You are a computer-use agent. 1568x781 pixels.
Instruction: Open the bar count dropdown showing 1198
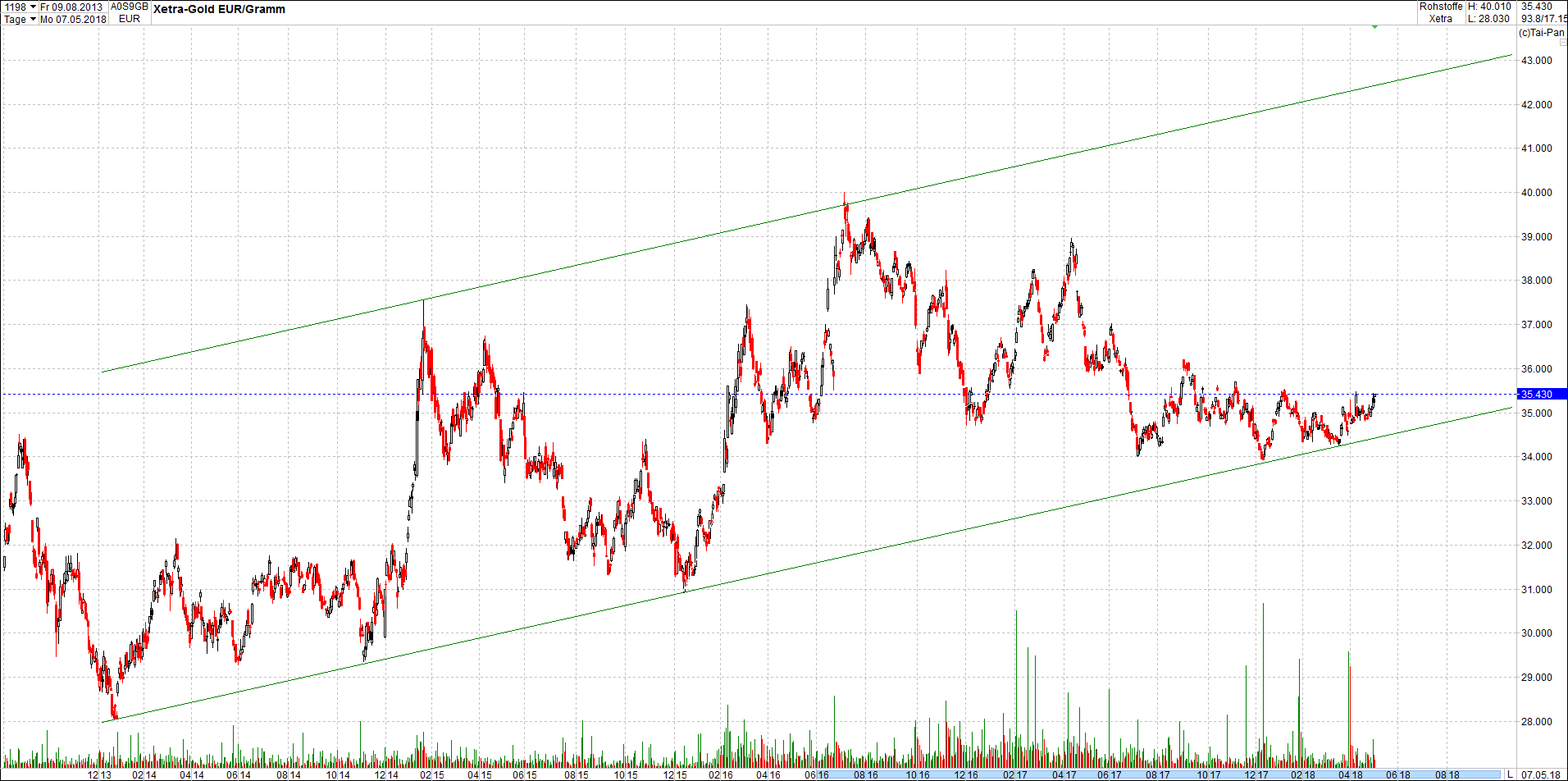31,7
